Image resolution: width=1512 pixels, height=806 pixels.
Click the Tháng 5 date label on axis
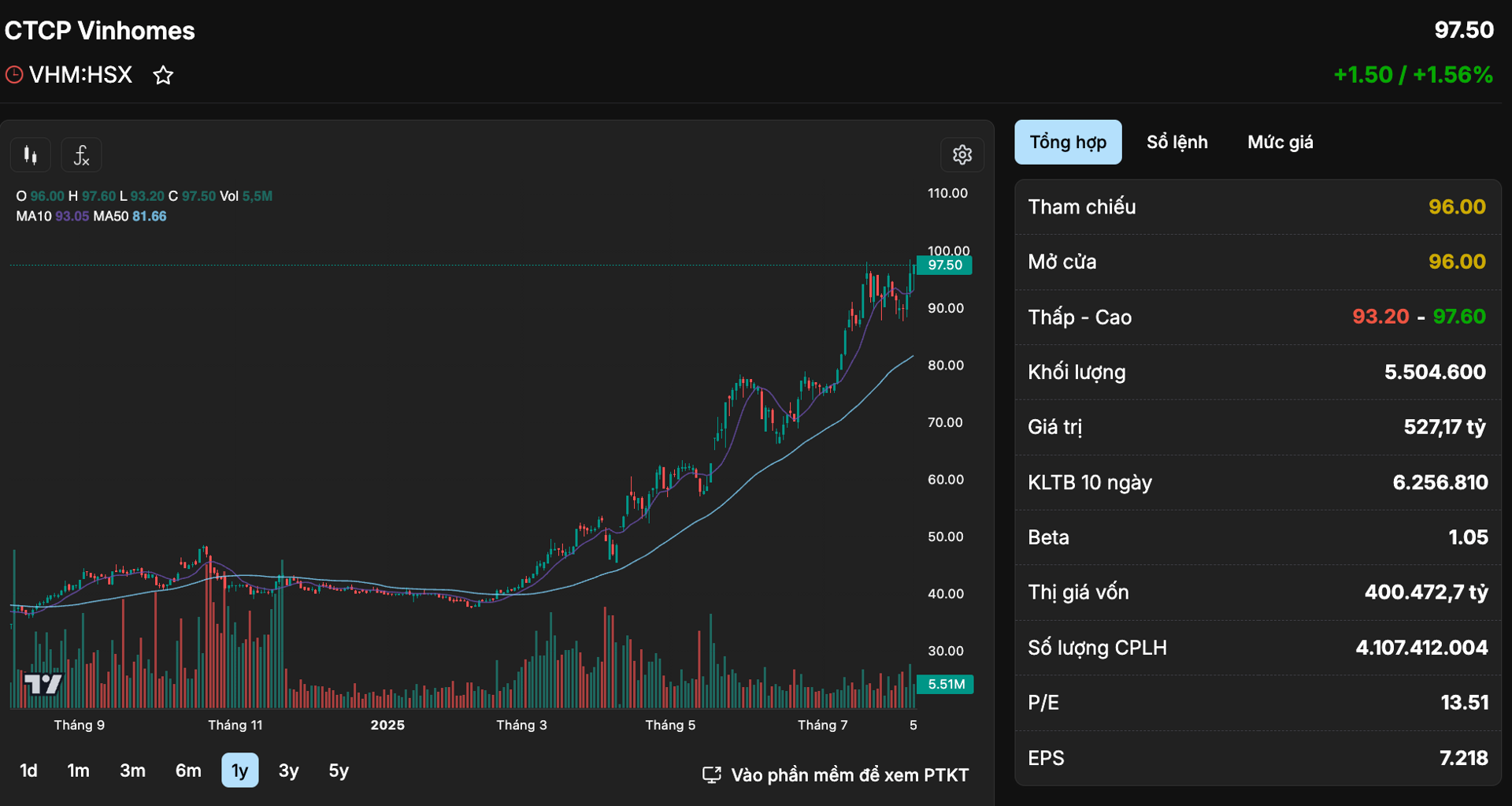pos(670,725)
